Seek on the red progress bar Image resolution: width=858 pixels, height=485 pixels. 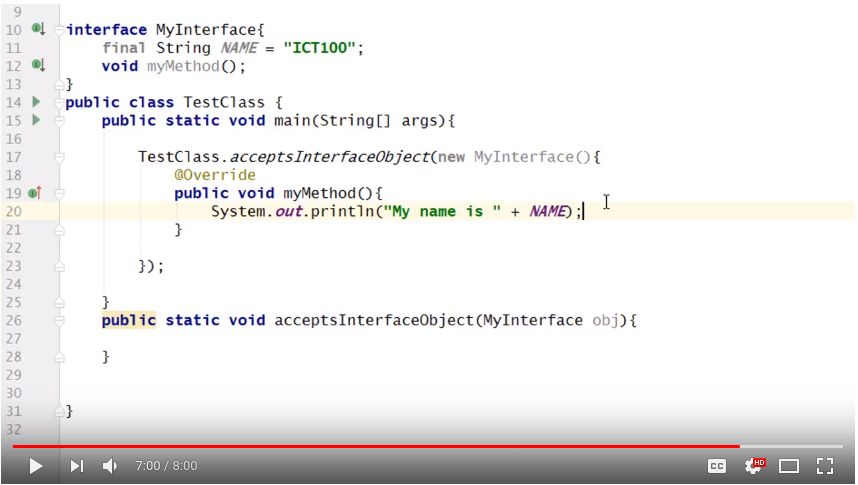(376, 447)
